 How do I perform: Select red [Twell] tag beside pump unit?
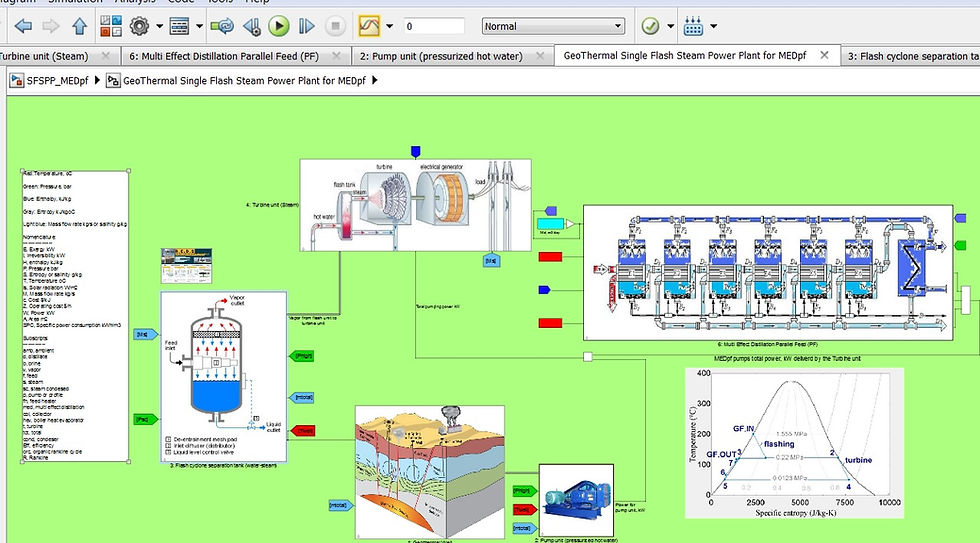pyautogui.click(x=525, y=510)
